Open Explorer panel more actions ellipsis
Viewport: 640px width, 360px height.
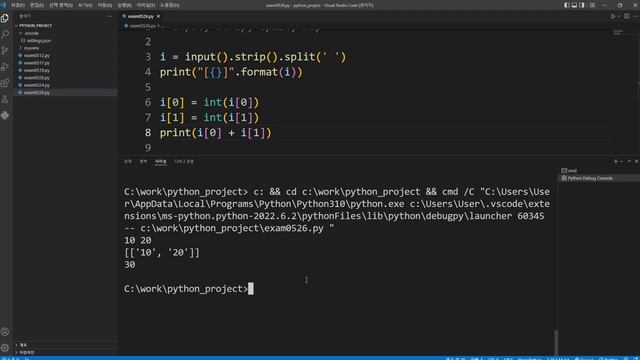(109, 16)
